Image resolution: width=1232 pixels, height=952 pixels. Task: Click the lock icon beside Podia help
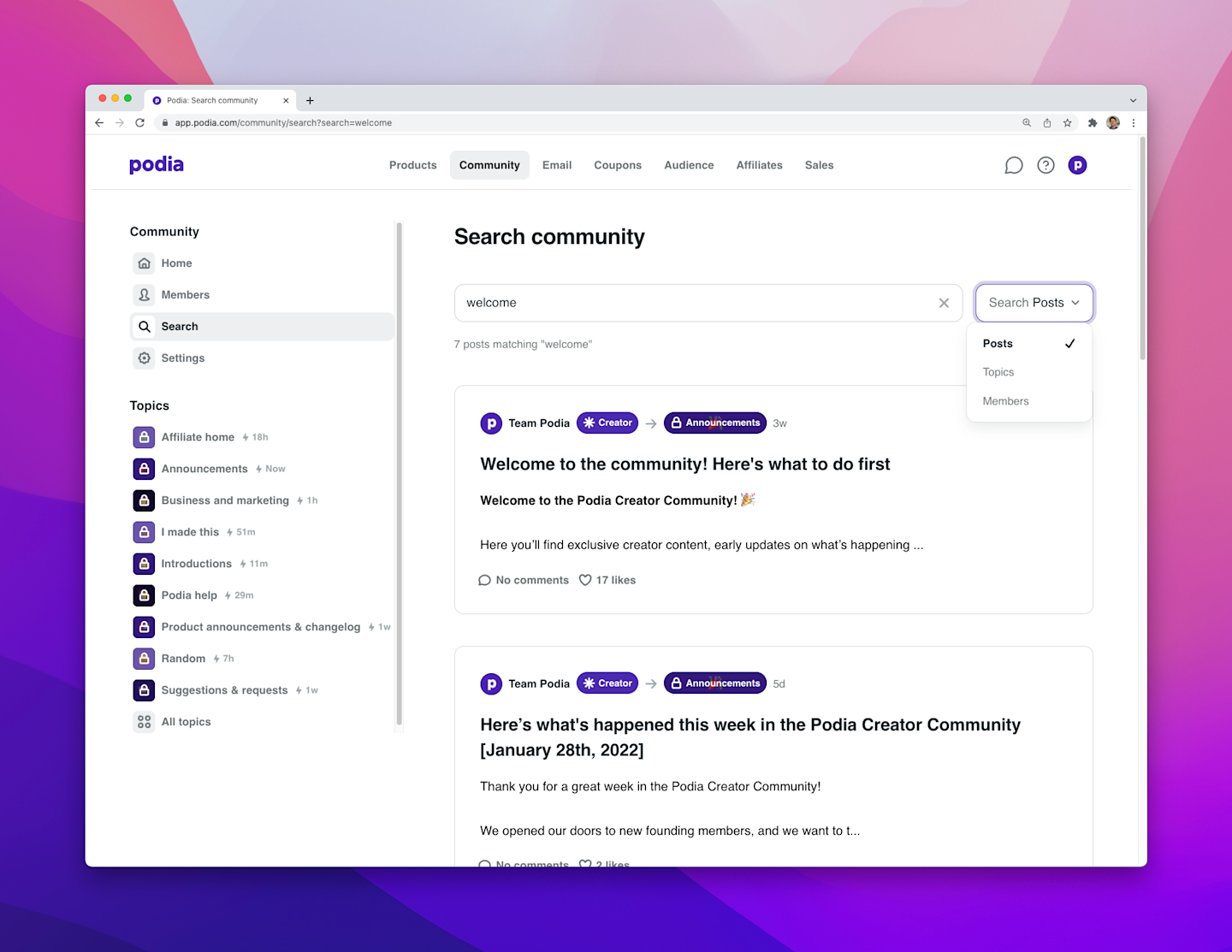pyautogui.click(x=144, y=595)
